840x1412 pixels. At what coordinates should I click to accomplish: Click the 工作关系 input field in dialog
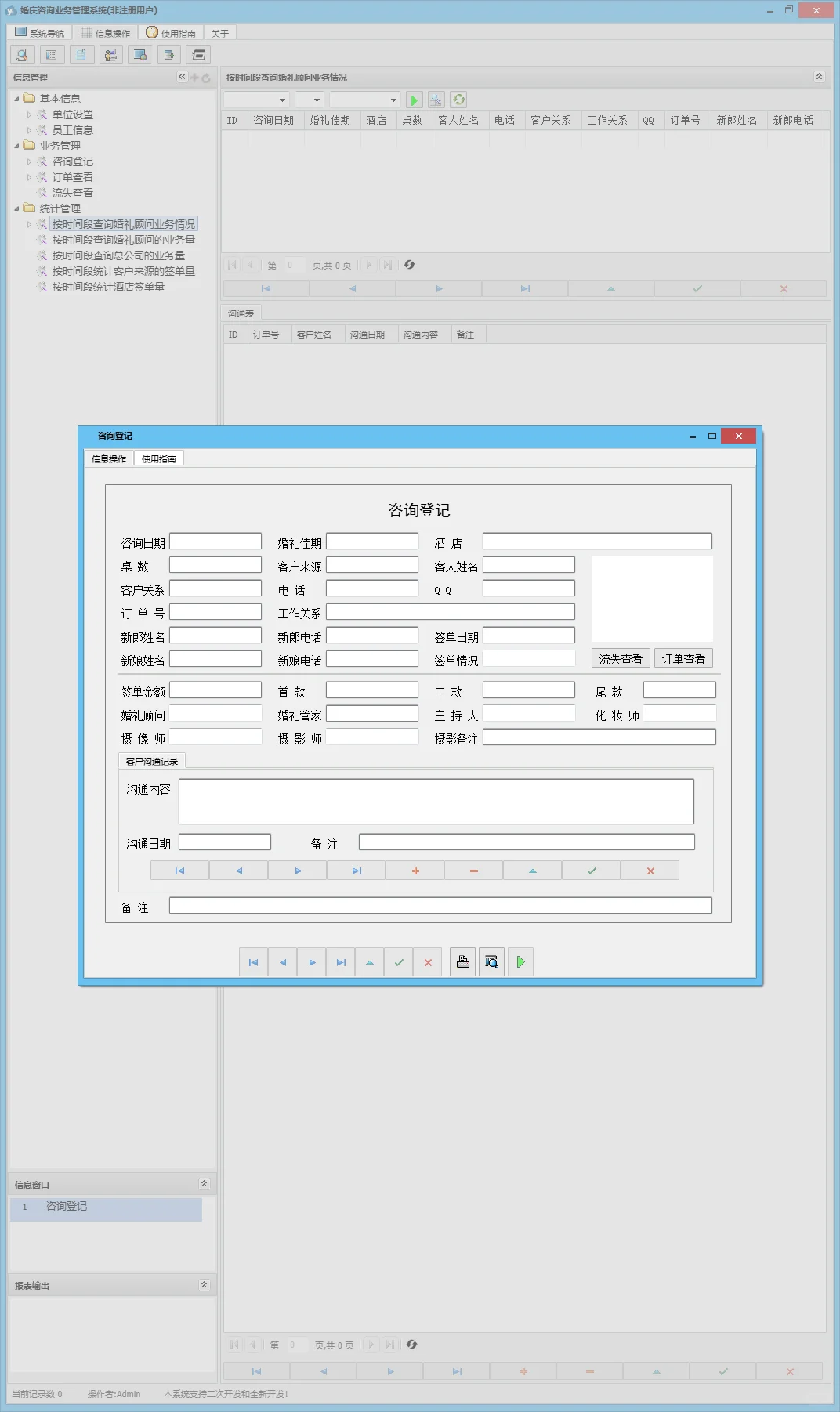pos(451,612)
